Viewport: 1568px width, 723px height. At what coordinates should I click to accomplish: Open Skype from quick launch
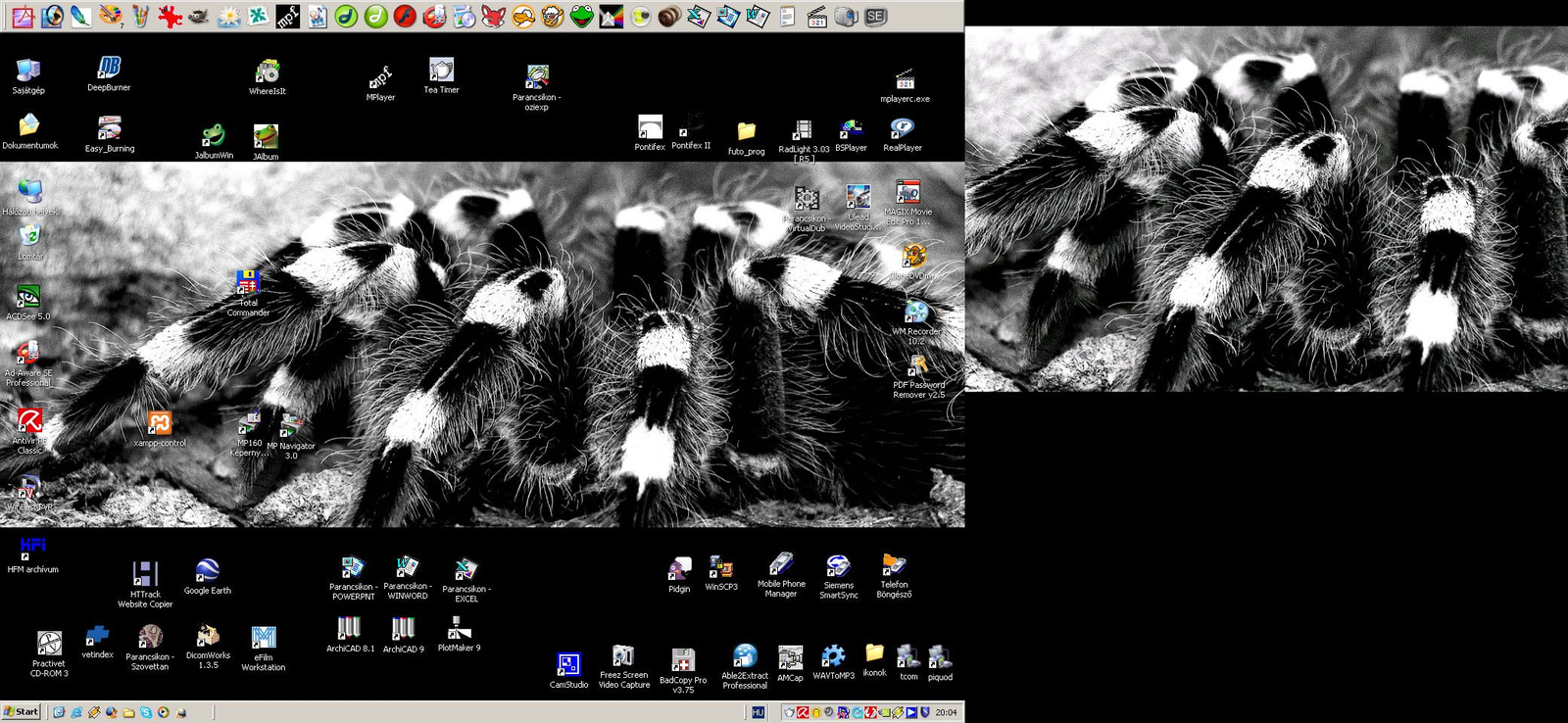(x=146, y=712)
